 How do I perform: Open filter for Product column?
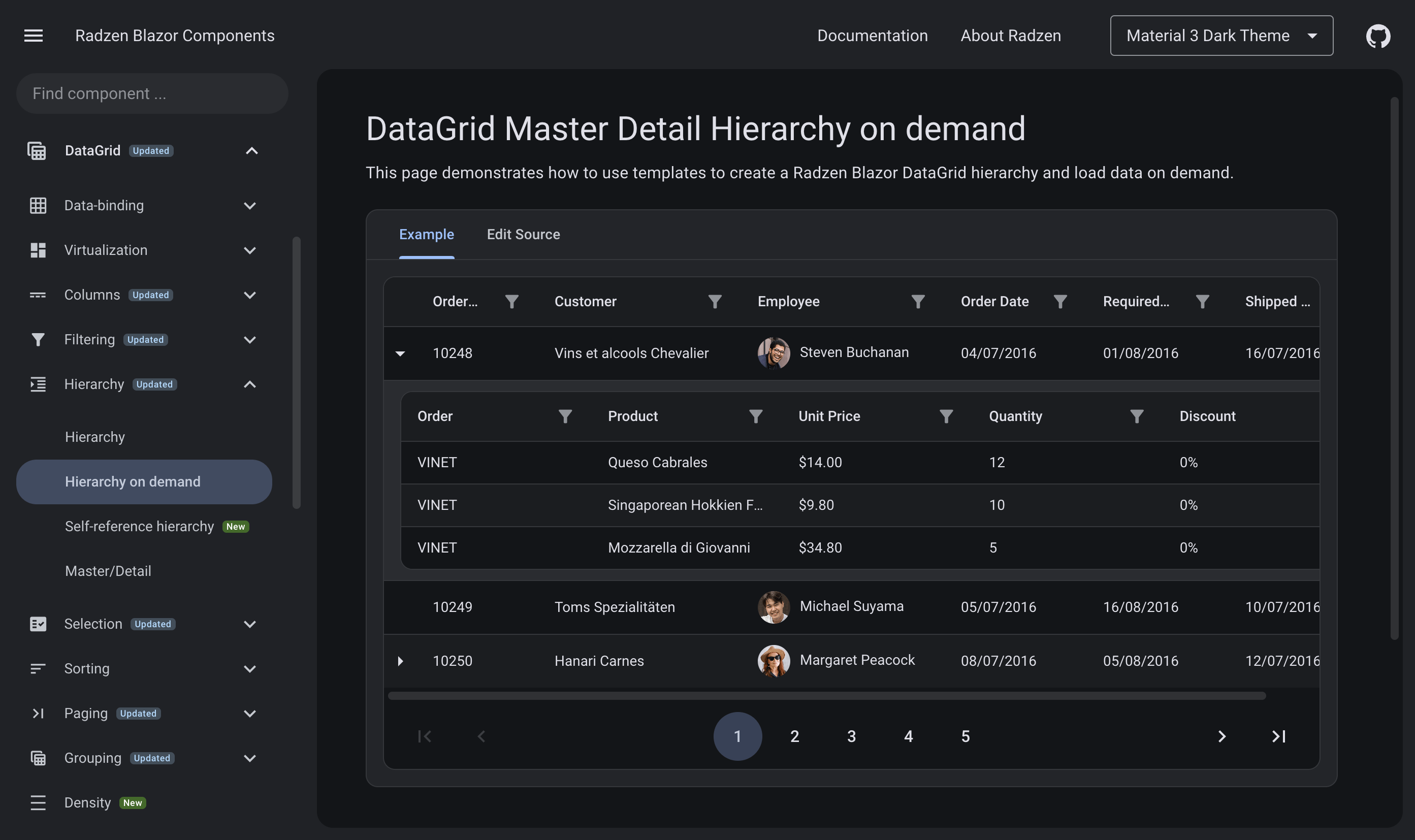pyautogui.click(x=756, y=416)
